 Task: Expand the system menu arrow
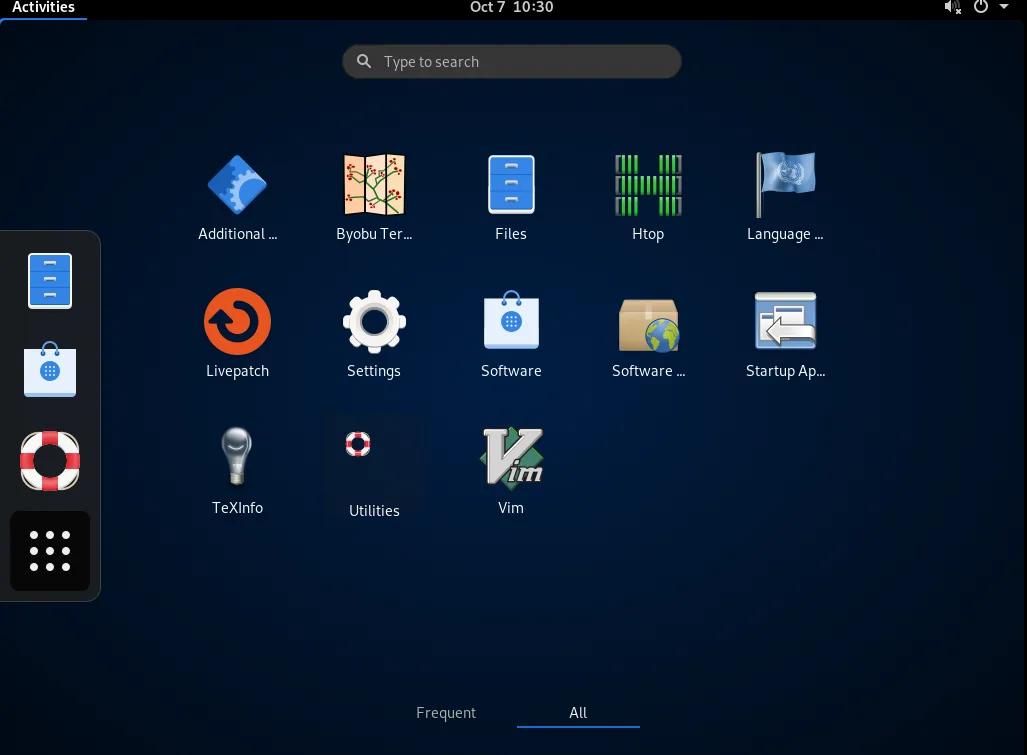pyautogui.click(x=1003, y=7)
